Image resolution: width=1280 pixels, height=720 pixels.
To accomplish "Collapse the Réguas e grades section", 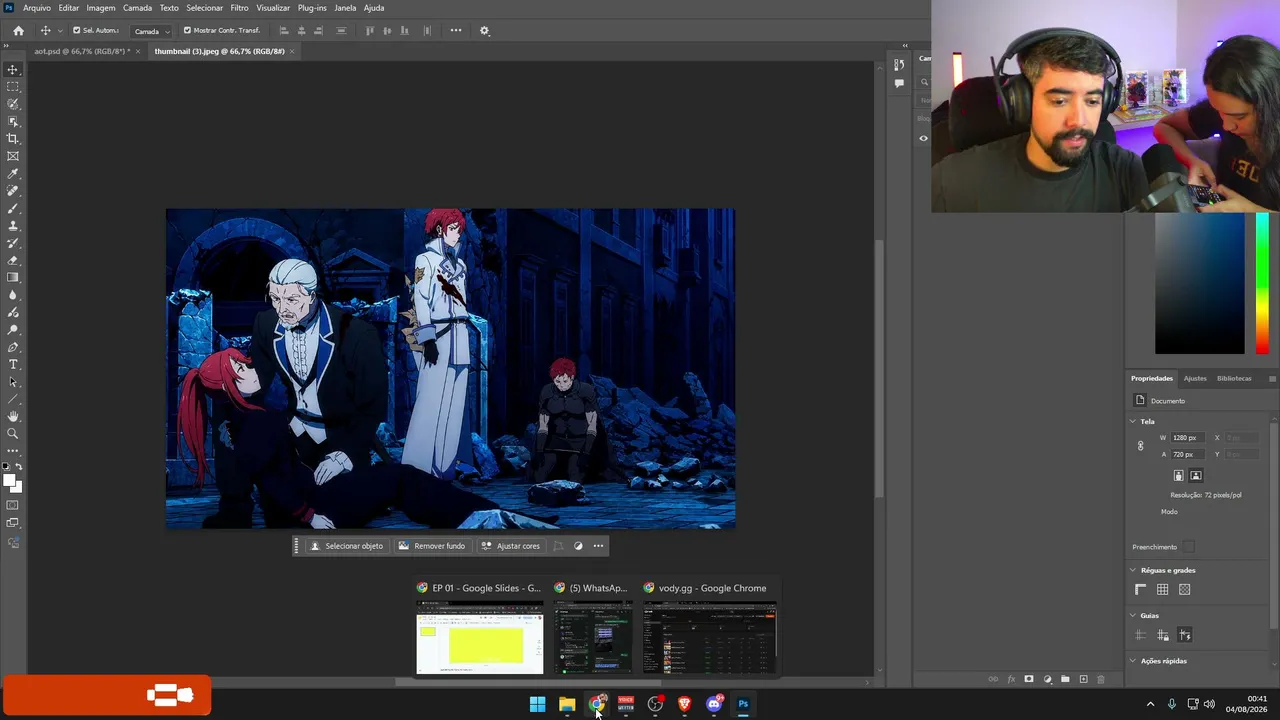I will click(1133, 570).
